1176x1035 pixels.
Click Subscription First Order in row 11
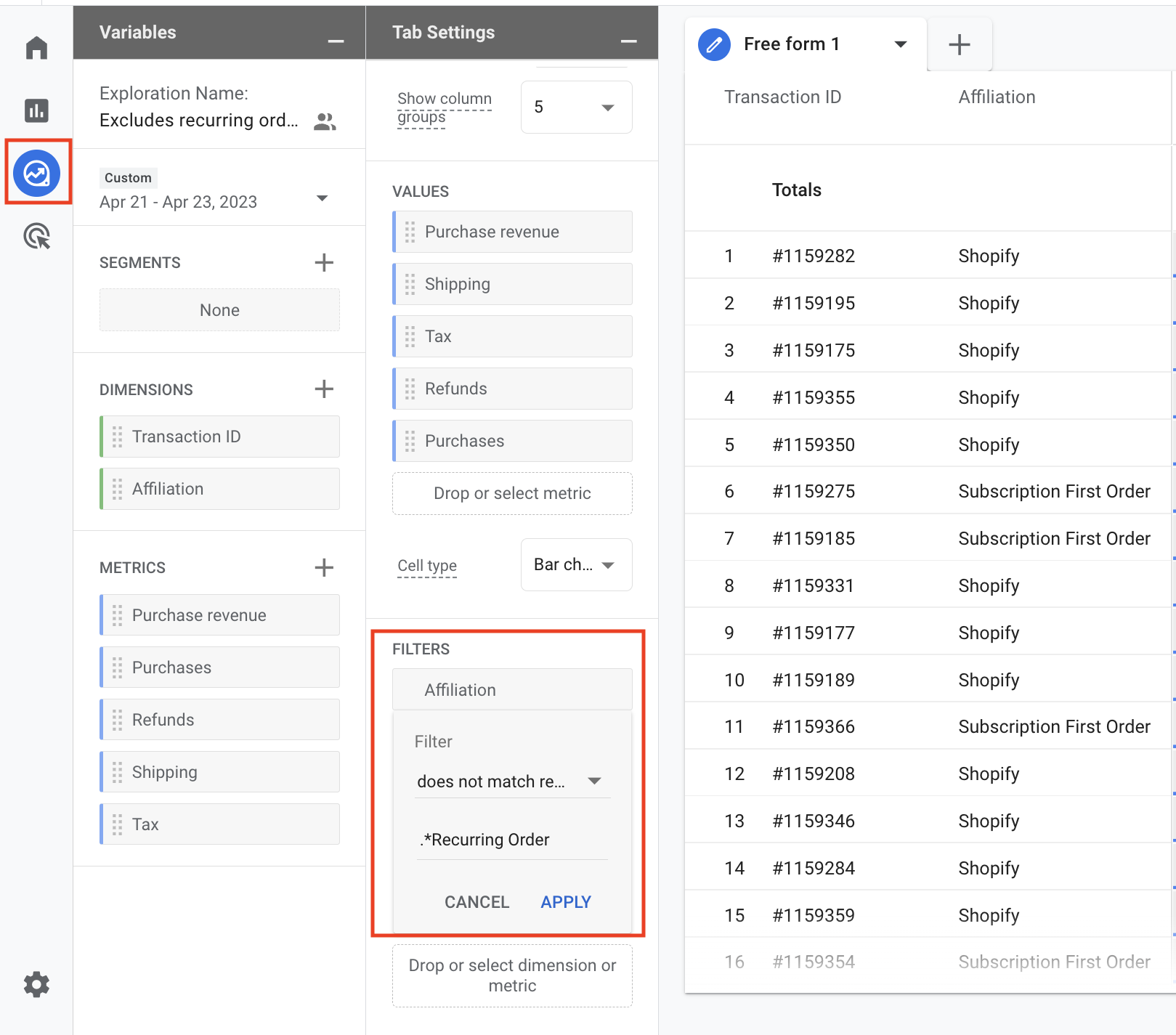click(1054, 726)
